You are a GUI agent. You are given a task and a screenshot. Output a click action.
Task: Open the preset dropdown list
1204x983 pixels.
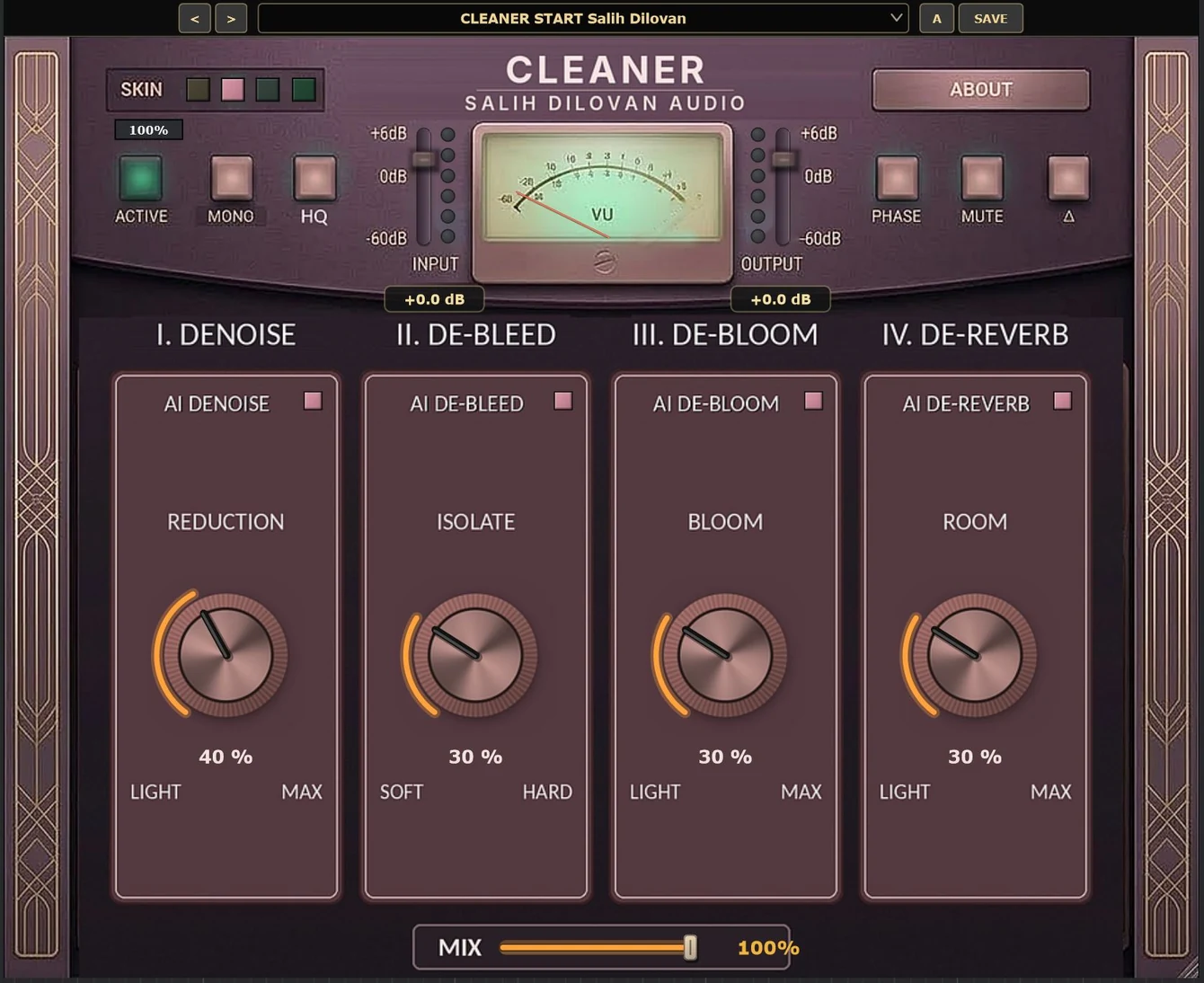(x=583, y=18)
